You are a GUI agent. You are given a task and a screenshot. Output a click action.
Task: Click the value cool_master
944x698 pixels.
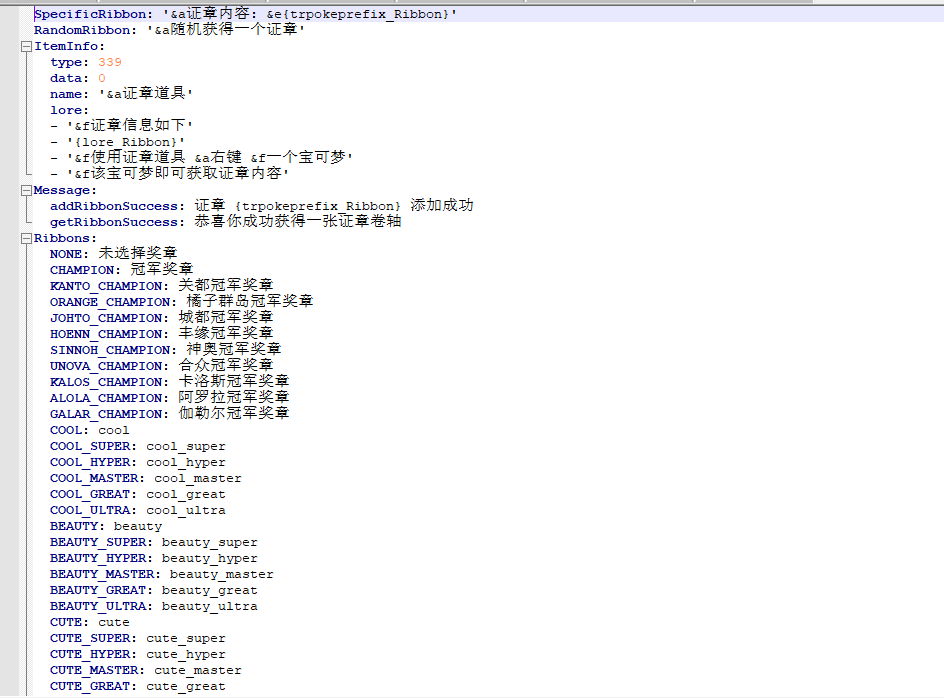tap(197, 478)
